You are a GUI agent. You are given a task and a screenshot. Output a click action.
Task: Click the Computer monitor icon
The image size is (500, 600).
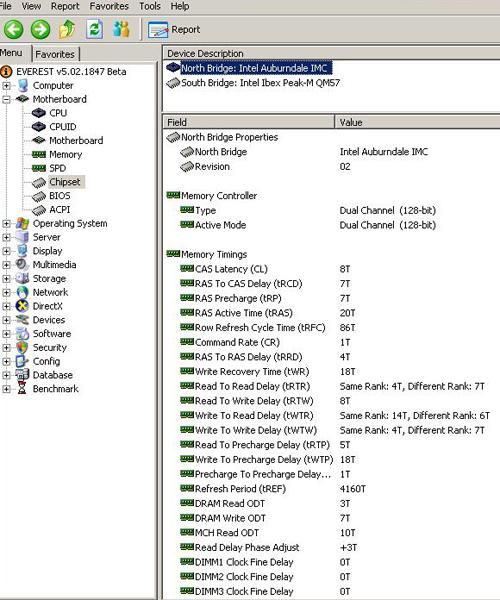[23, 85]
